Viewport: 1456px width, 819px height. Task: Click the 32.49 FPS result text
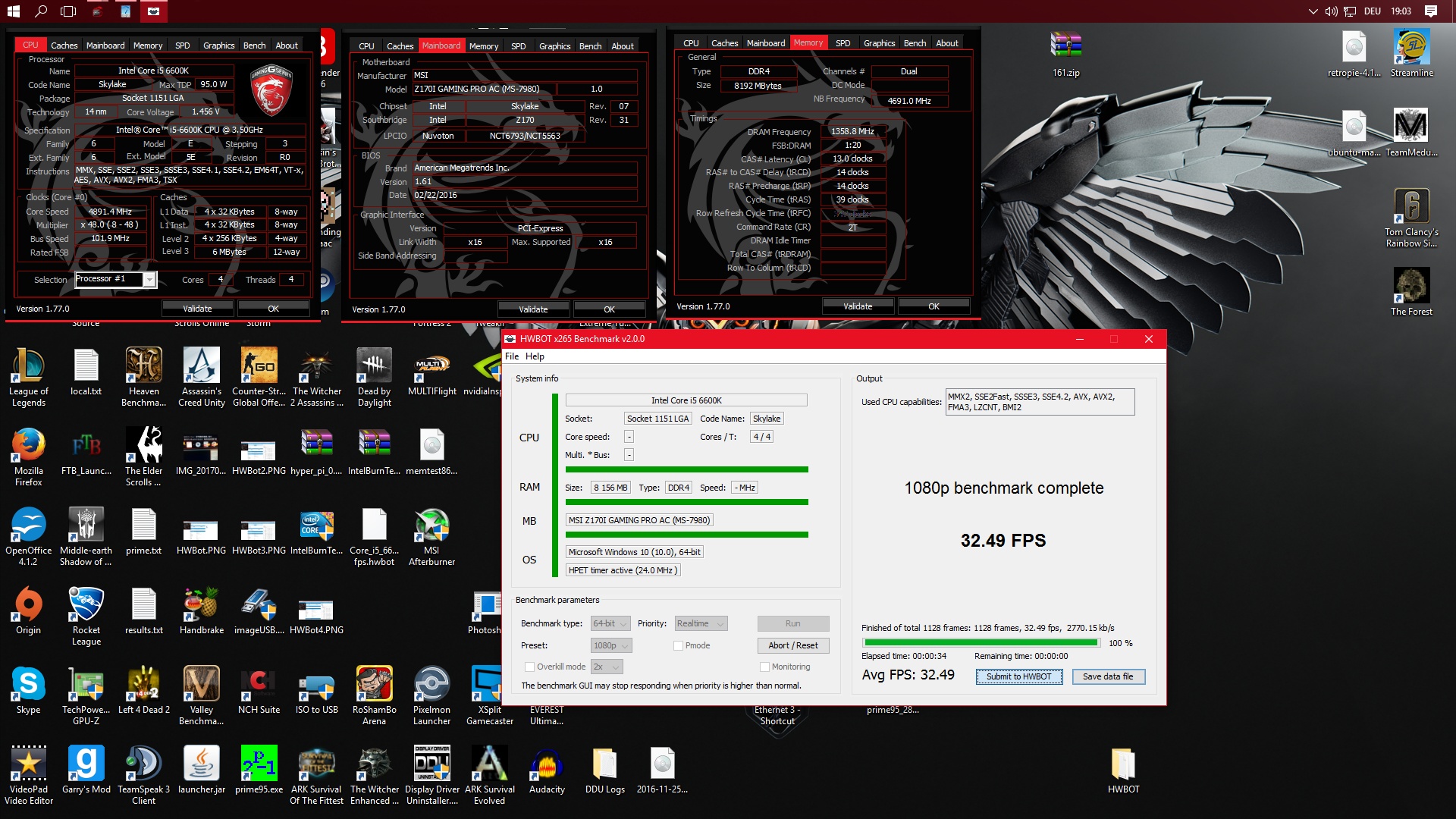point(1003,541)
